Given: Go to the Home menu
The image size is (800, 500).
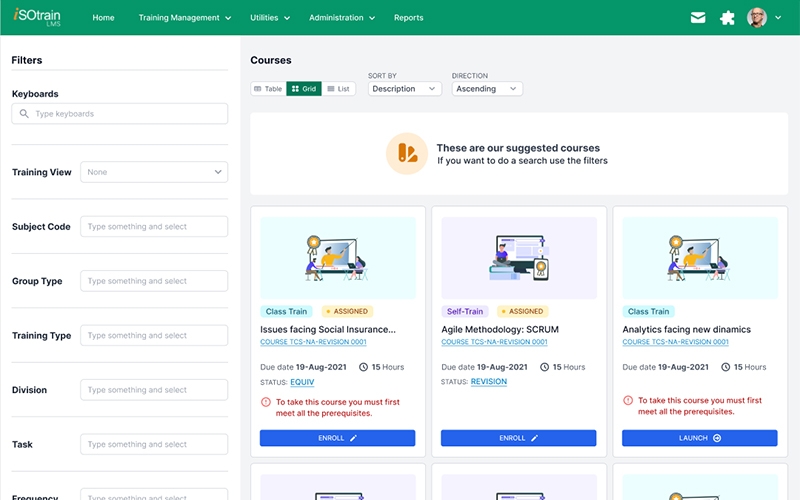Looking at the screenshot, I should click(103, 17).
